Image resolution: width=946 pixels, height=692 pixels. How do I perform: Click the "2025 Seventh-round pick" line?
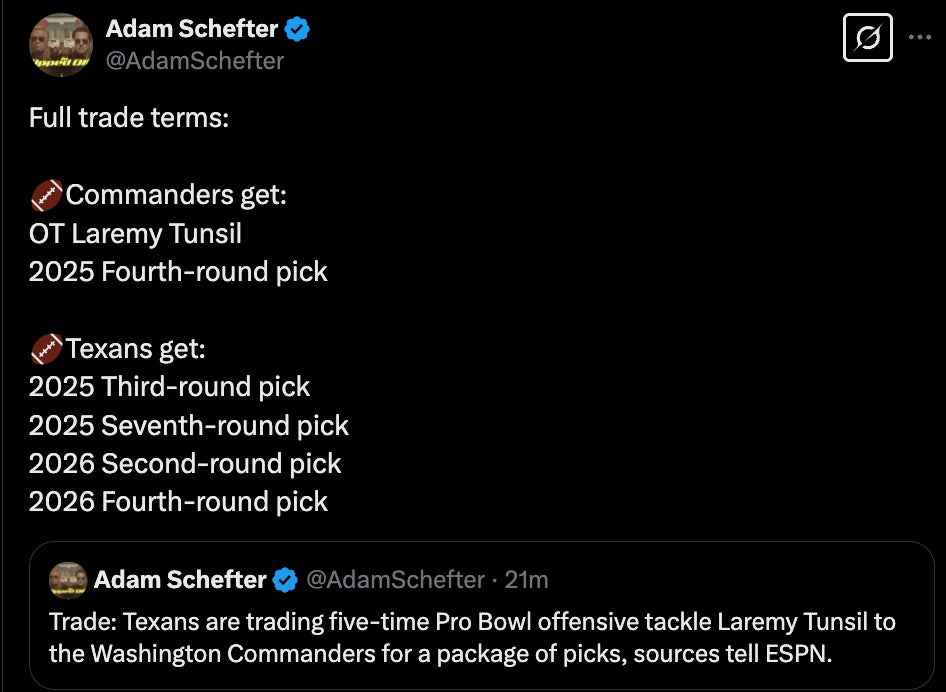(x=188, y=425)
